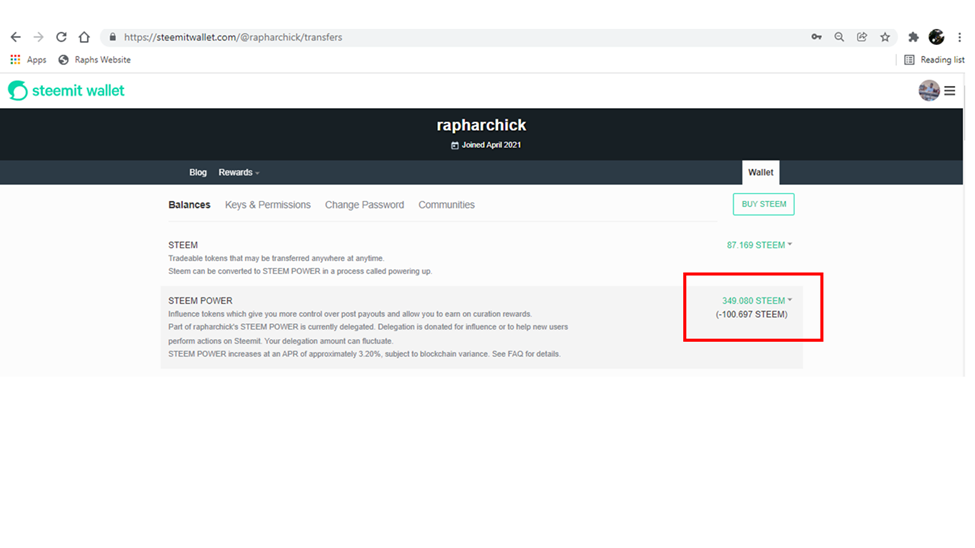
Task: Click the Joined April 2021 text
Action: [x=491, y=145]
